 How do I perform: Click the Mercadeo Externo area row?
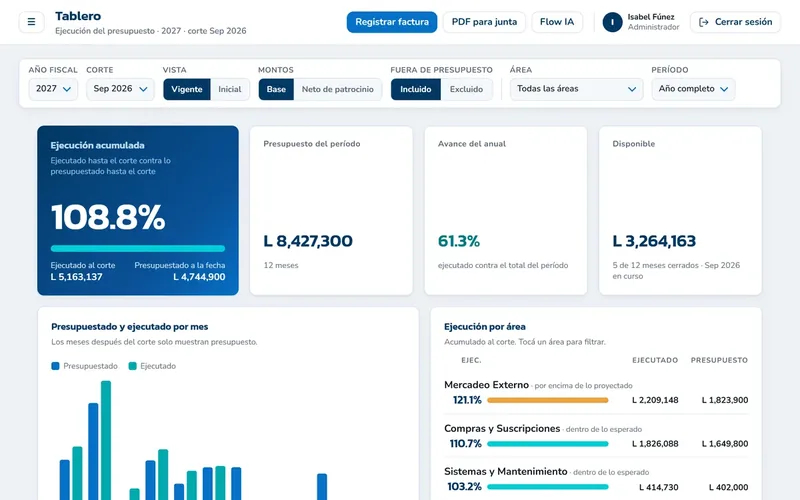[596, 392]
